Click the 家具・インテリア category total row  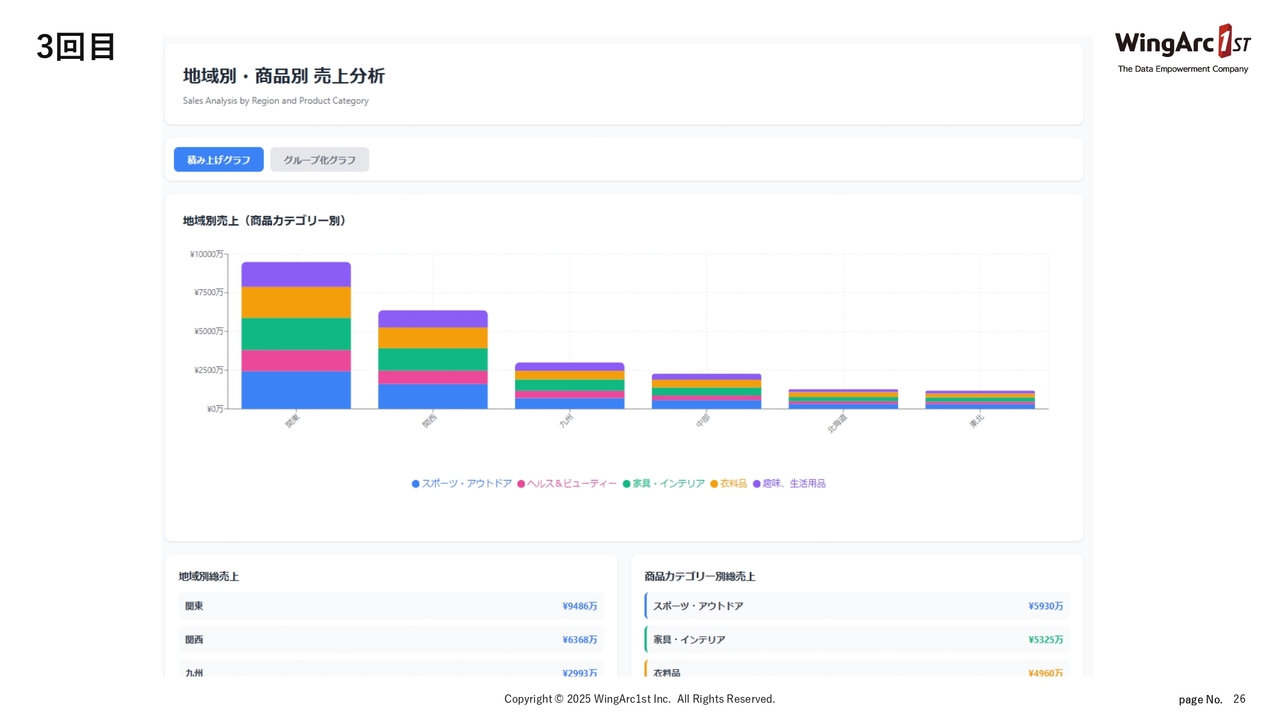(x=857, y=640)
